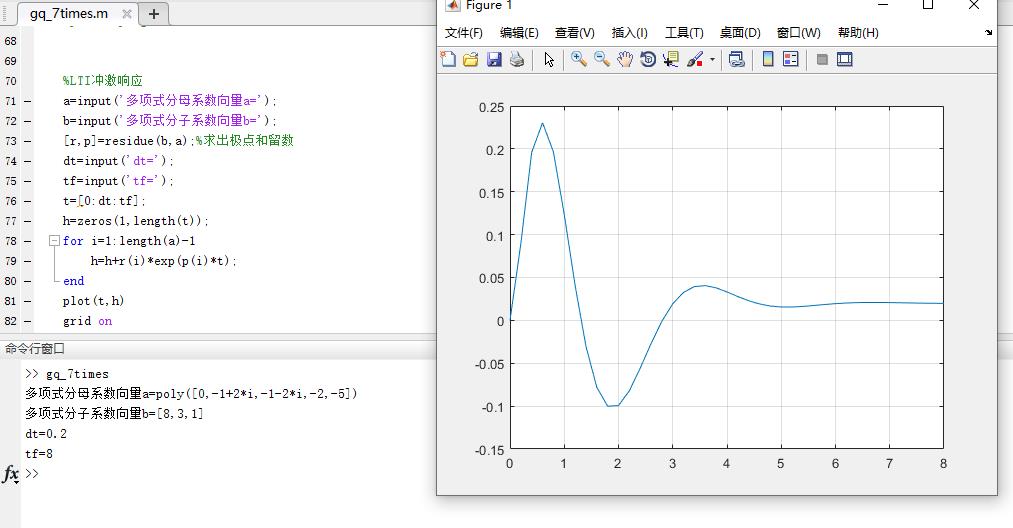Insert a colorbar via toolbar icon
This screenshot has width=1013, height=528.
(x=768, y=59)
